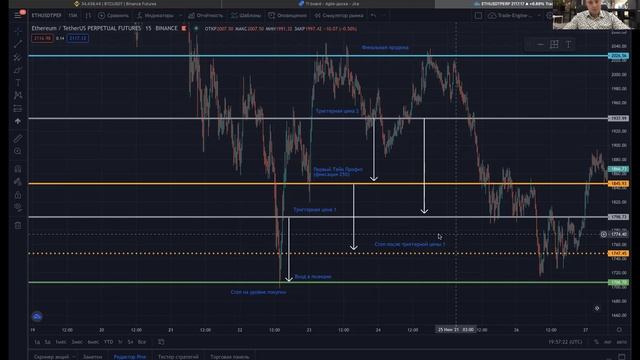Click the solid orange price label on axis
The height and width of the screenshot is (360, 640).
coord(618,184)
